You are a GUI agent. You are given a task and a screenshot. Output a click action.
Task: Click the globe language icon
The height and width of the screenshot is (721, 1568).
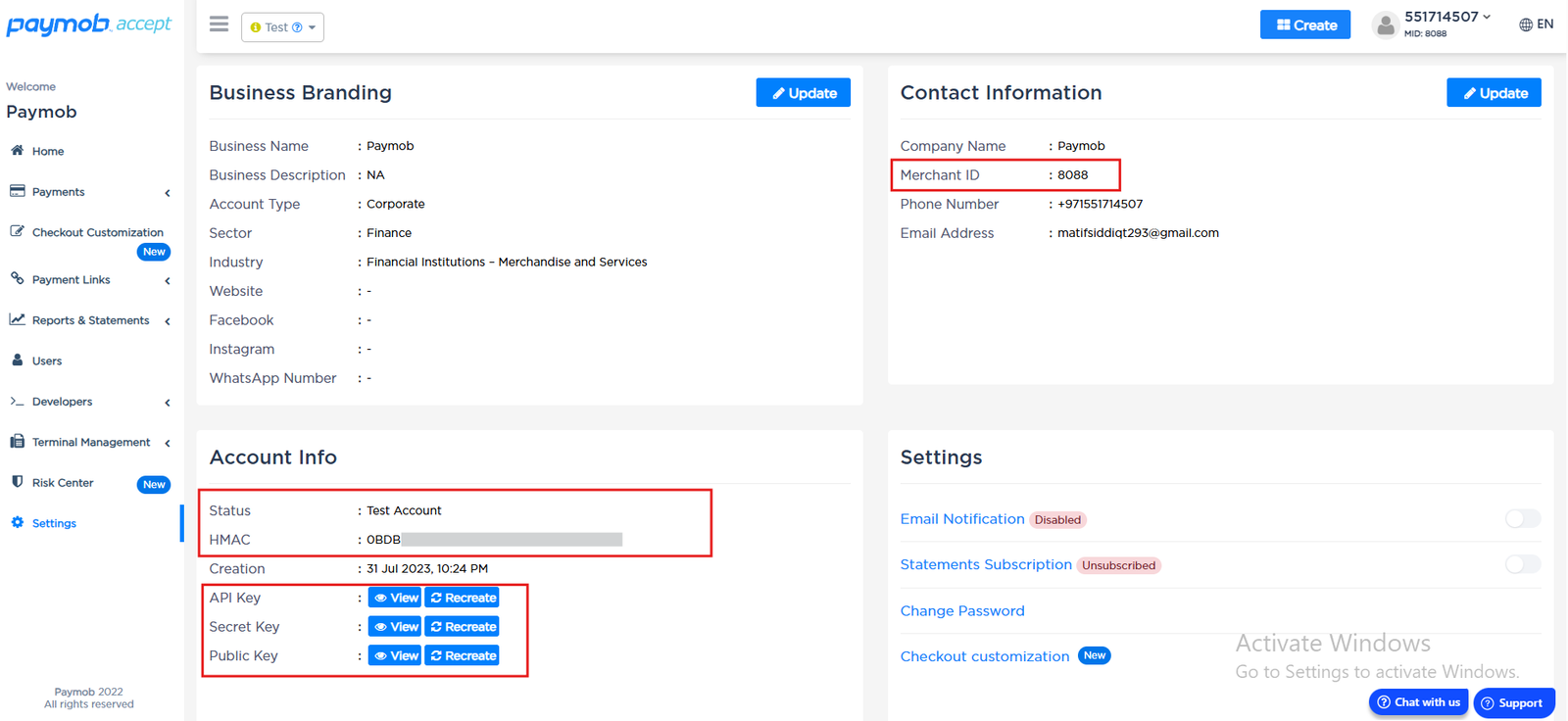pos(1526,24)
